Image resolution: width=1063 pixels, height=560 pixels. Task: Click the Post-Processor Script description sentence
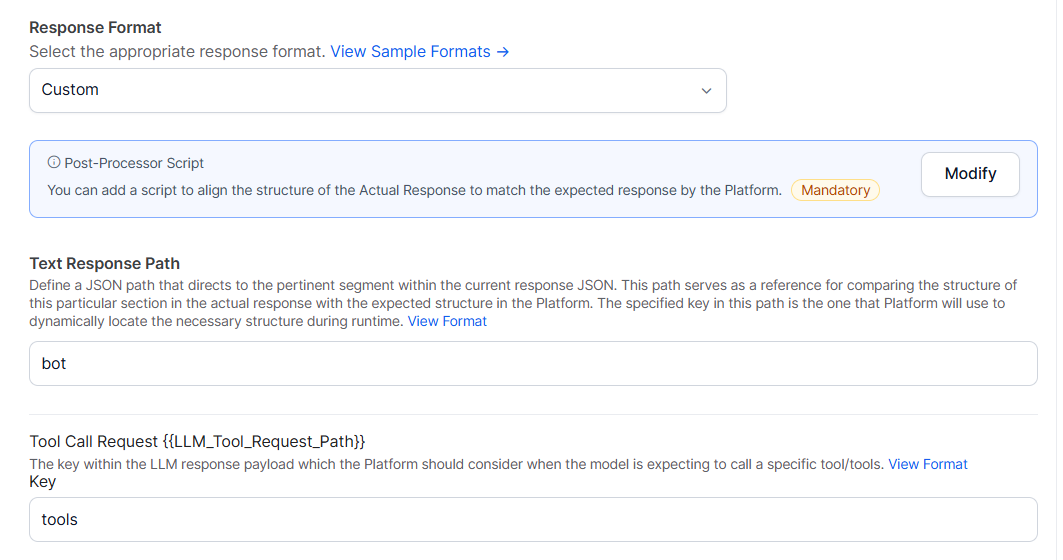click(414, 190)
